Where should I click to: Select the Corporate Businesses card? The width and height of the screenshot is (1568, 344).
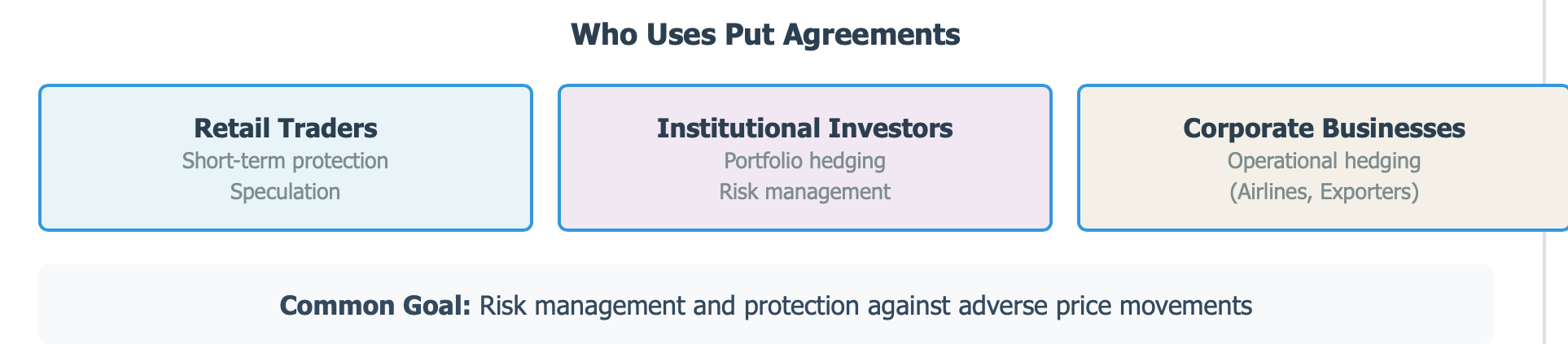click(1323, 158)
